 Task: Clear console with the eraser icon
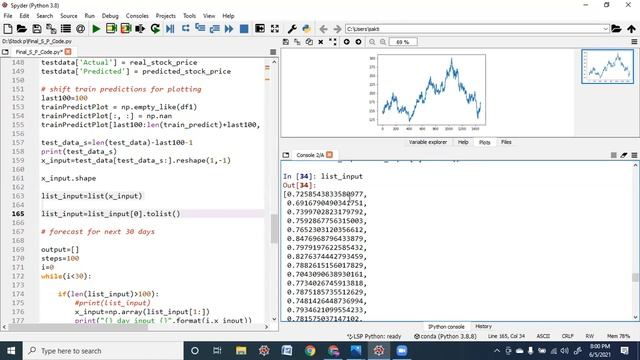pyautogui.click(x=624, y=155)
